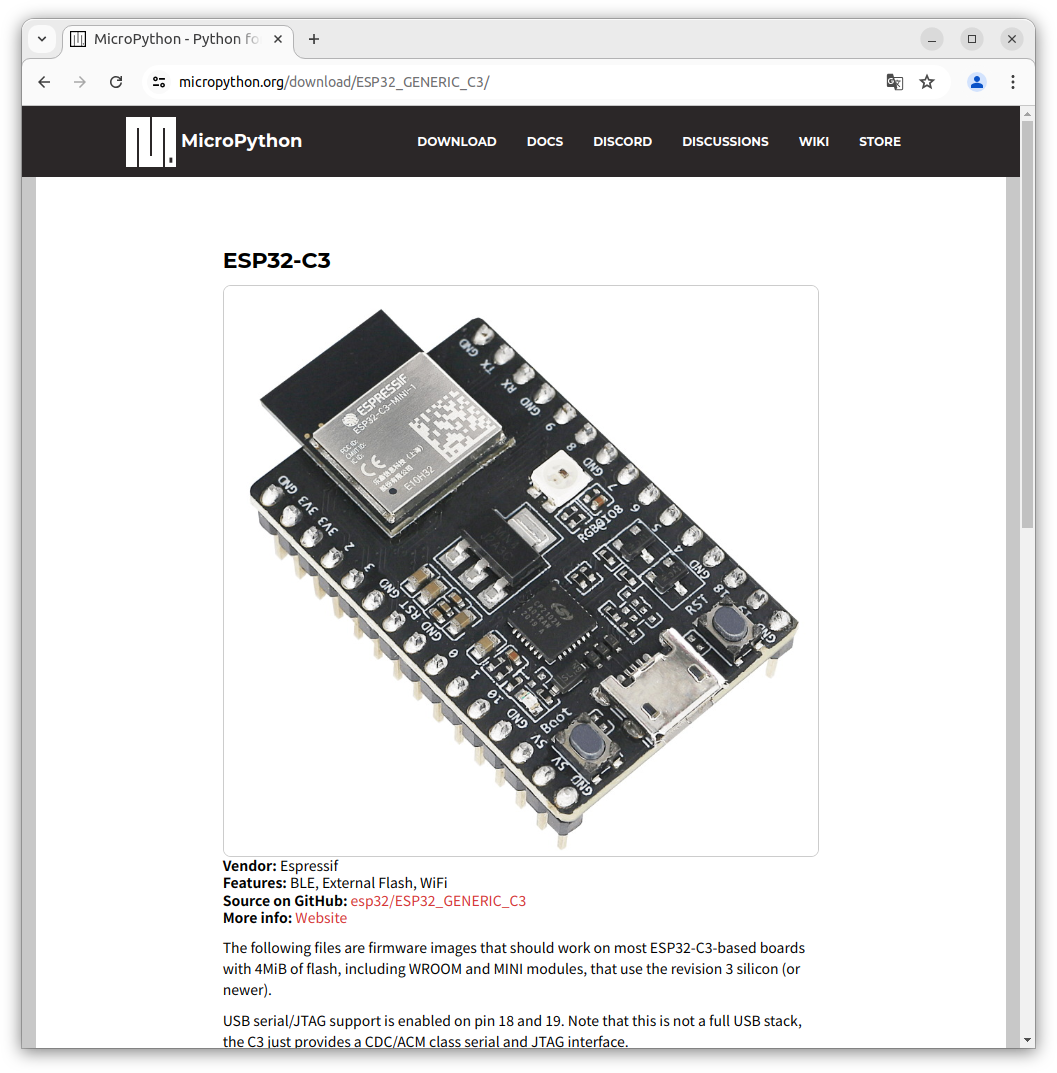Screen dimensions: 1057x1073
Task: Click the site information icon in address bar
Action: coord(159,82)
